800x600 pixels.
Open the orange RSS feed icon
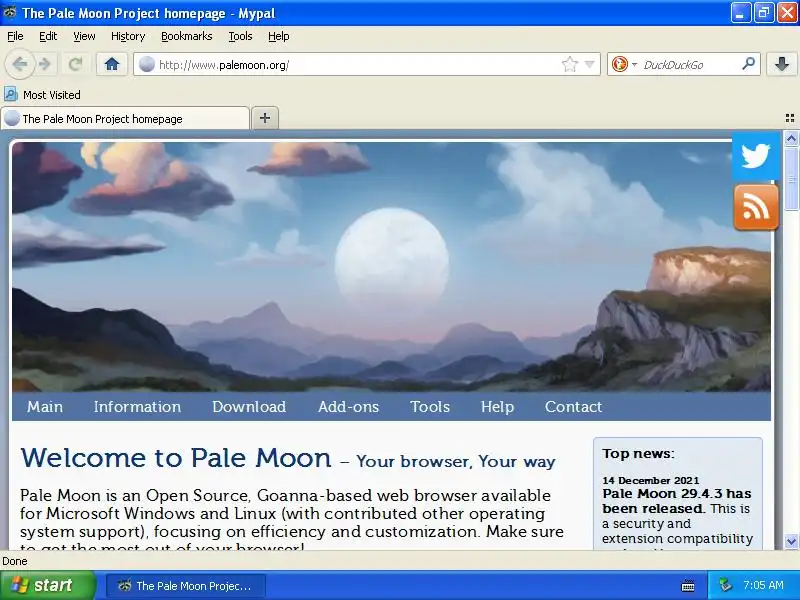click(756, 207)
